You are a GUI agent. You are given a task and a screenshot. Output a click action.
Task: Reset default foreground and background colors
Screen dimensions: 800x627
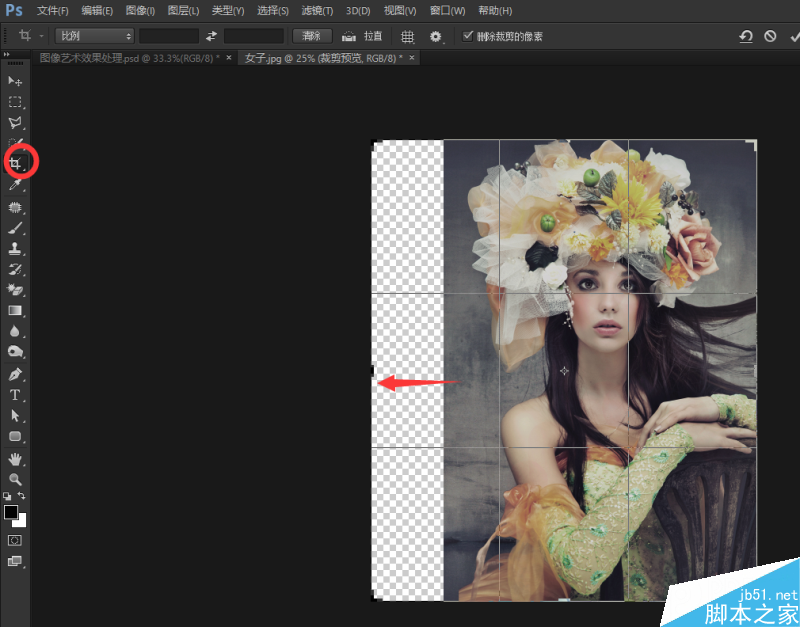[7, 496]
